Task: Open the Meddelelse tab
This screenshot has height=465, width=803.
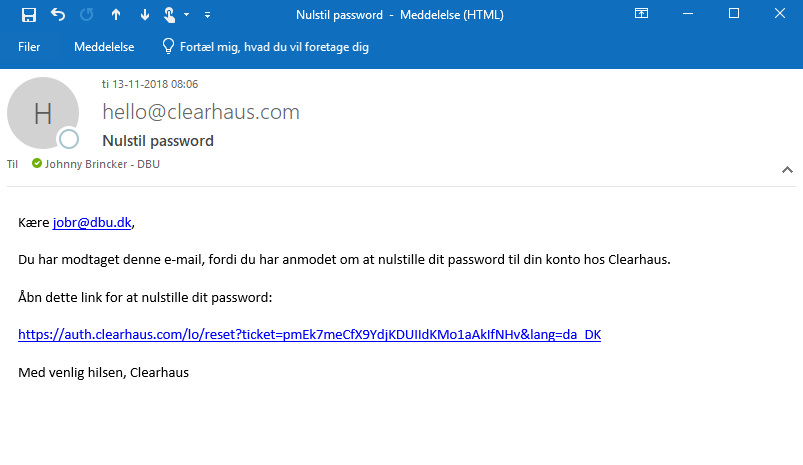Action: 104,47
